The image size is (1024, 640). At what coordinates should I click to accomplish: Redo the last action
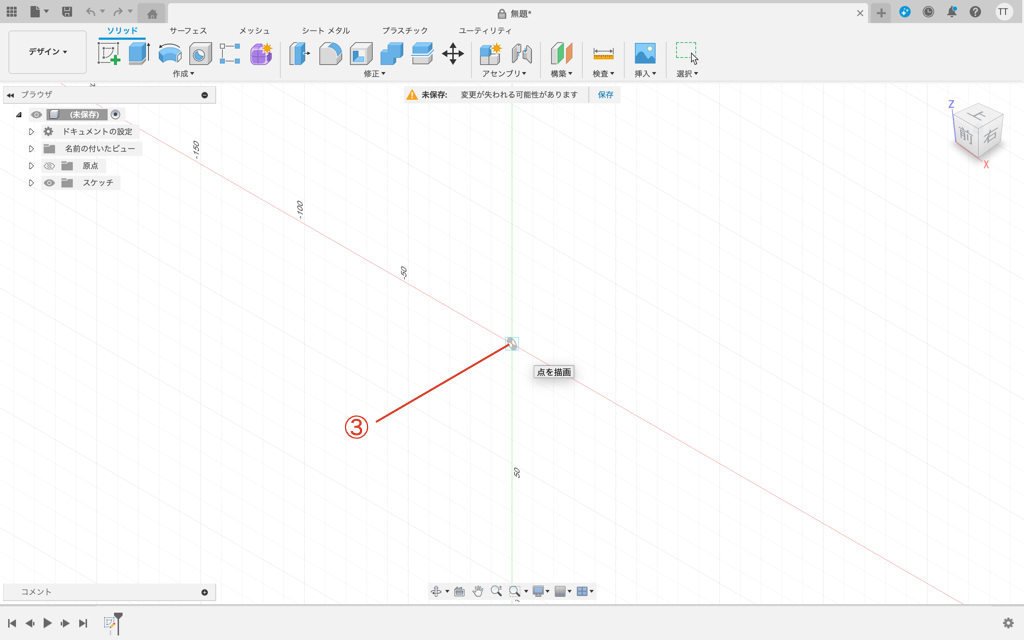click(118, 12)
